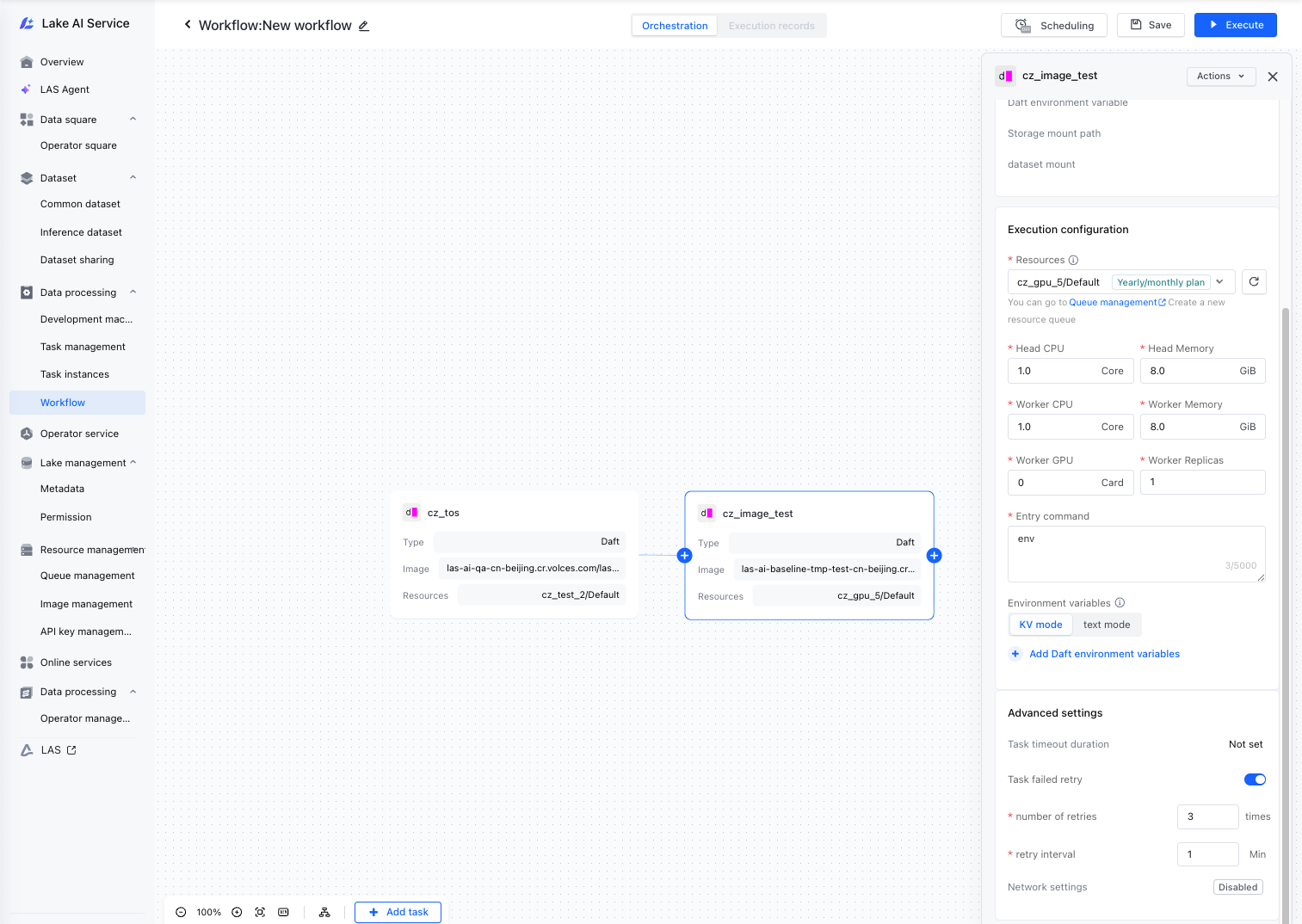Click the zoom out icon in canvas toolbar
Viewport: 1302px width, 924px height.
(x=181, y=912)
